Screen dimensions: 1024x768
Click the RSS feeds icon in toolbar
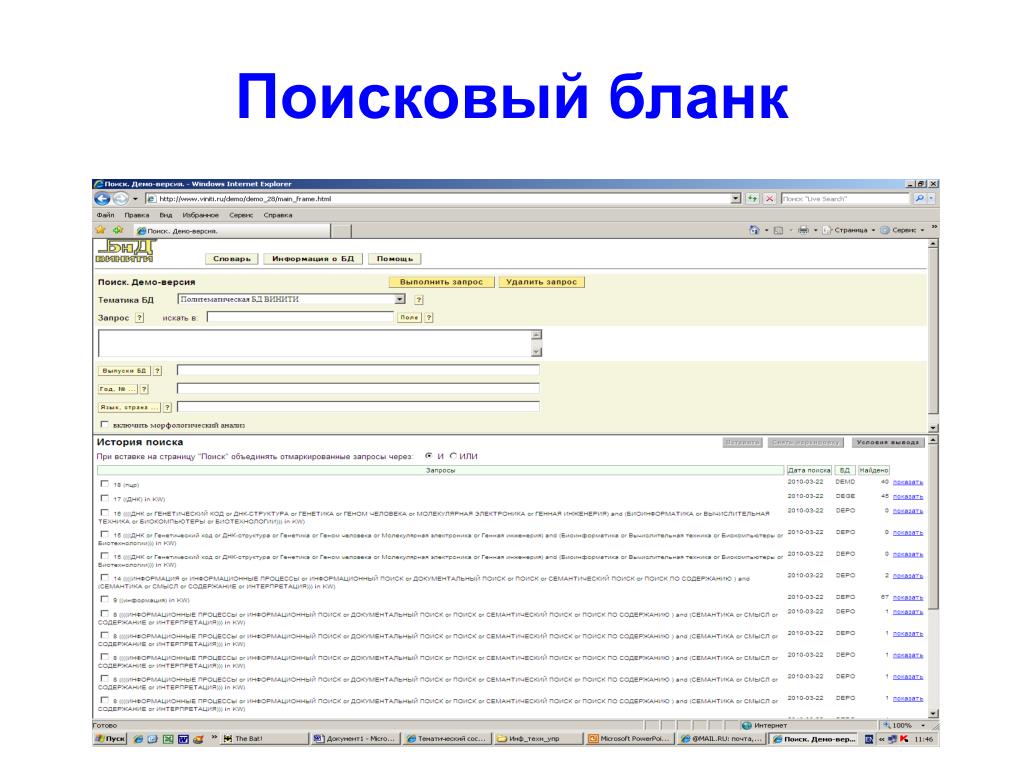click(x=778, y=230)
